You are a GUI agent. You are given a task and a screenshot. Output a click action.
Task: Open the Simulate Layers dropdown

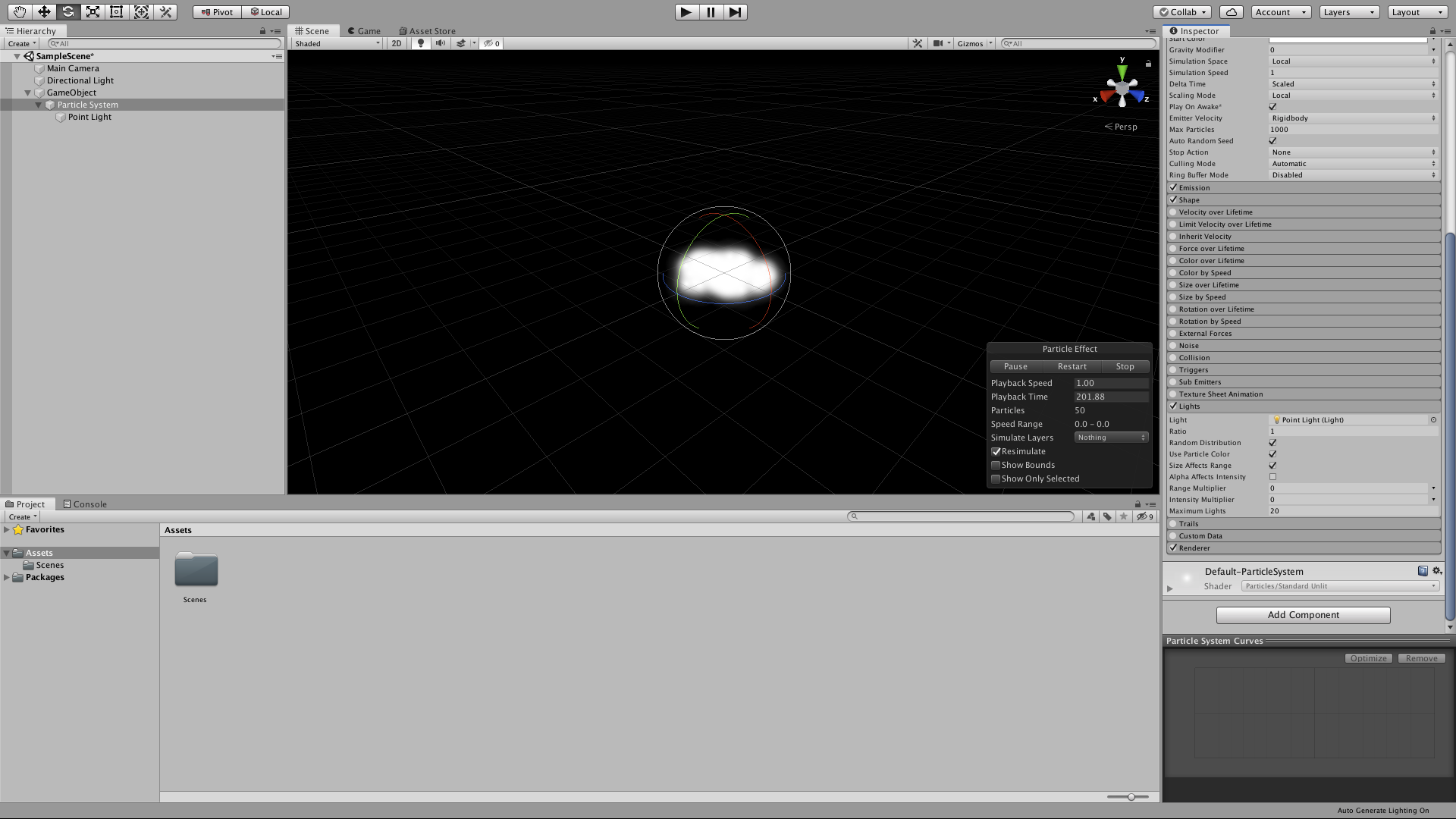[x=1111, y=438]
